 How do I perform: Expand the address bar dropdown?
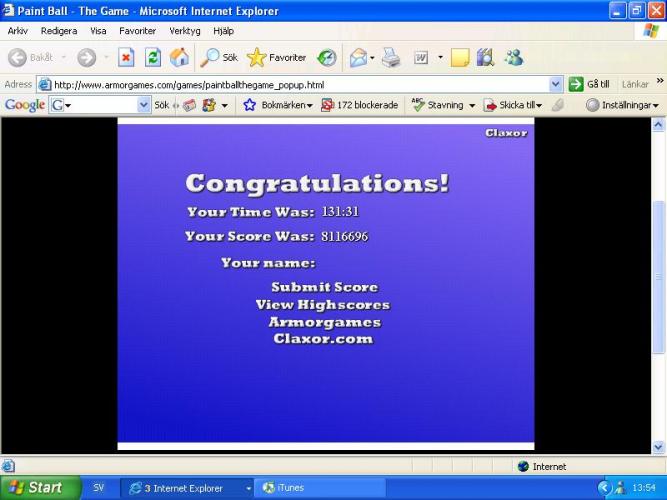pyautogui.click(x=556, y=85)
